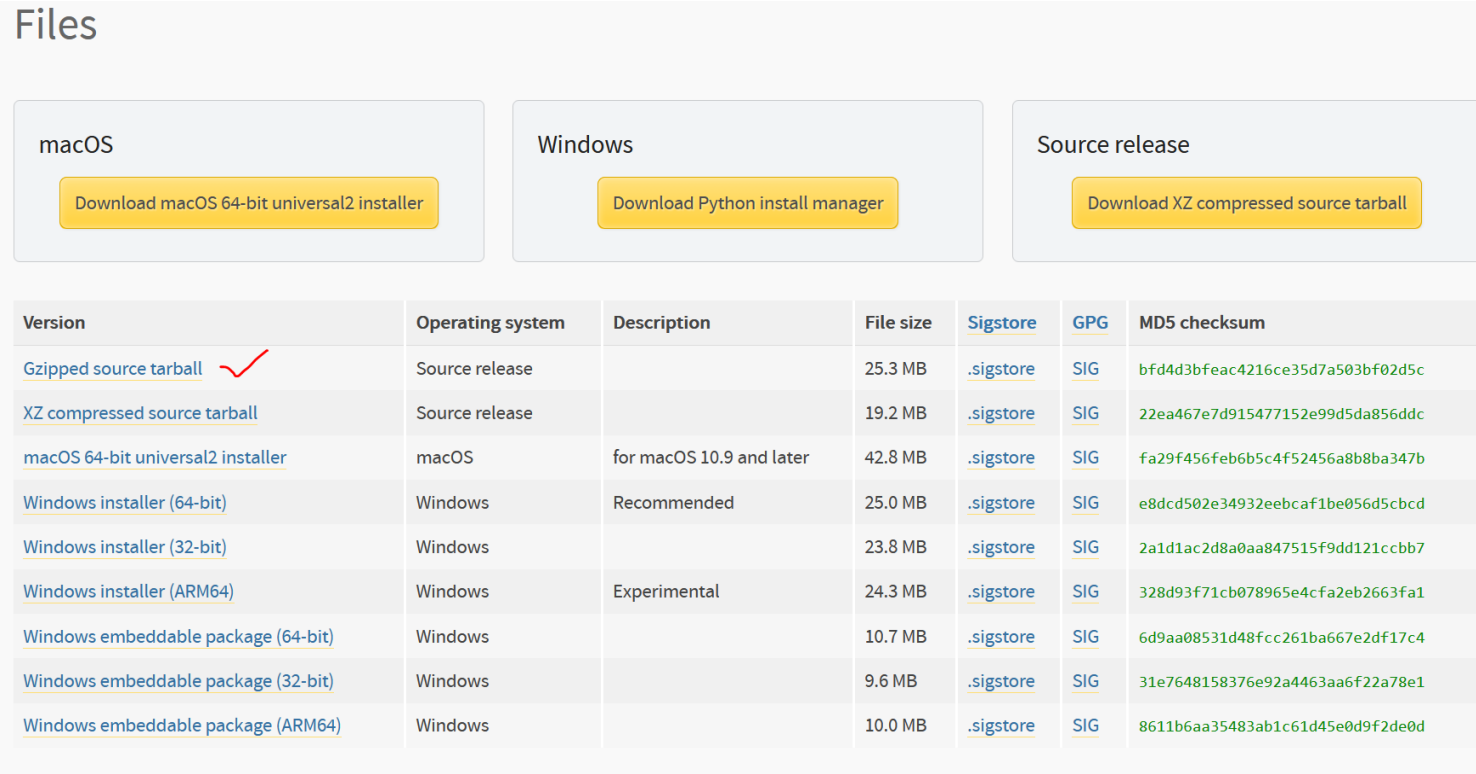Open .sigstore for Gzipped source tarball
The width and height of the screenshot is (1476, 774).
[1001, 369]
